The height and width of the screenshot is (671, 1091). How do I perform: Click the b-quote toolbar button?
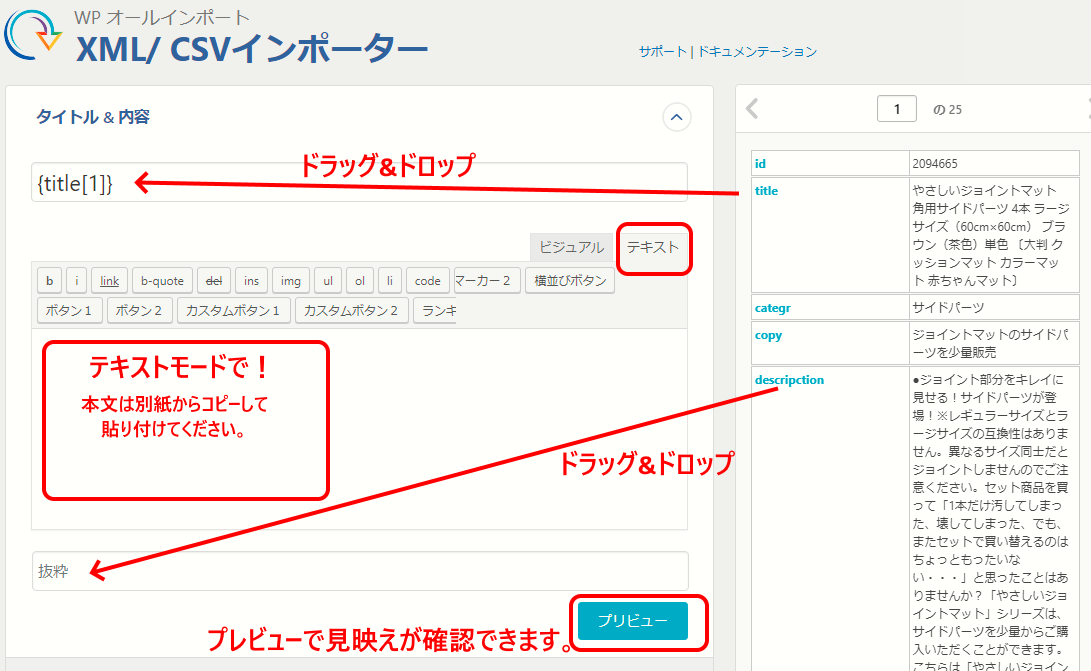[161, 281]
